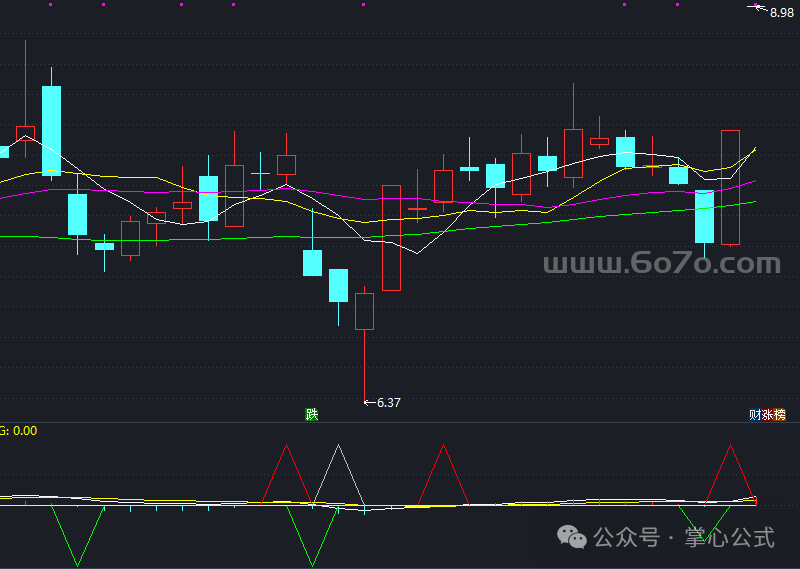Click the 财 icon at the chart's bottom right
This screenshot has height=569, width=800.
click(755, 414)
